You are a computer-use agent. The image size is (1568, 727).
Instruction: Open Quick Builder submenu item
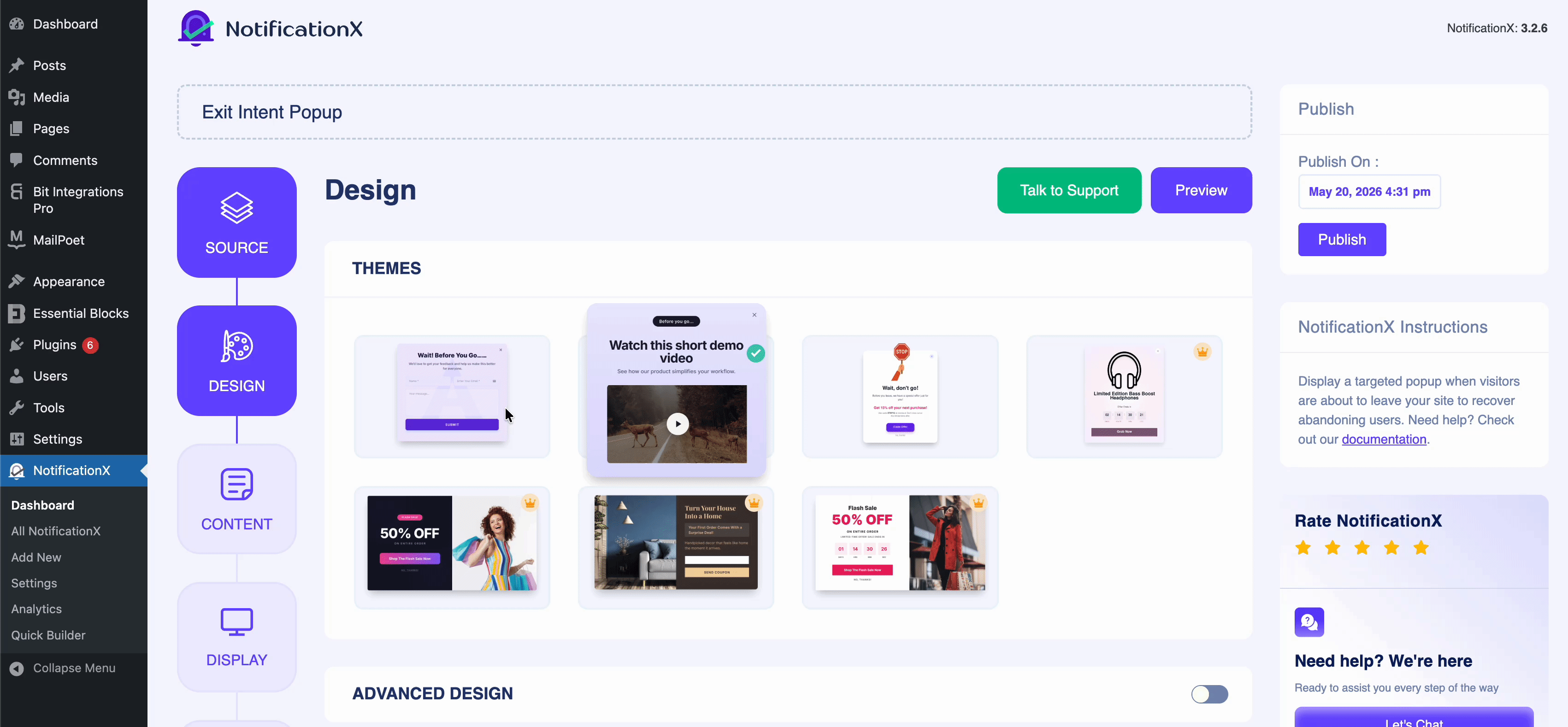[x=48, y=634]
